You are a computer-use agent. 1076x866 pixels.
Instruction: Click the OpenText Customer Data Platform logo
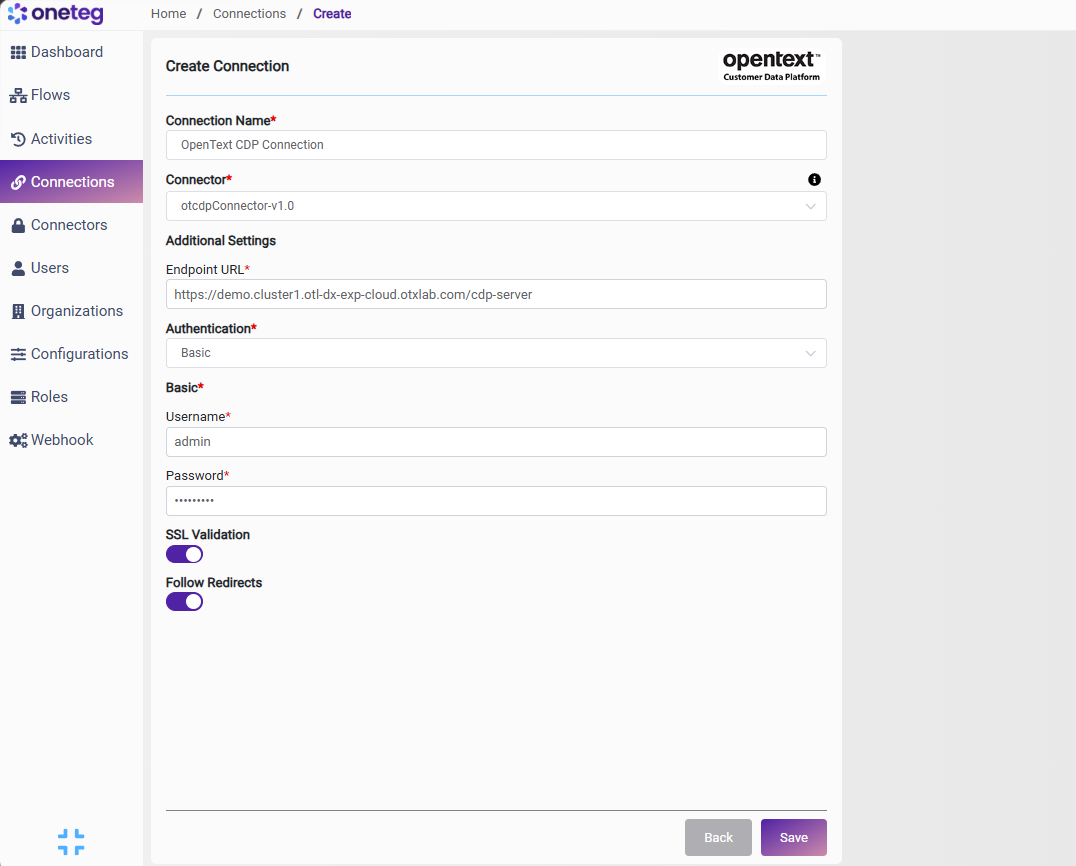(771, 66)
